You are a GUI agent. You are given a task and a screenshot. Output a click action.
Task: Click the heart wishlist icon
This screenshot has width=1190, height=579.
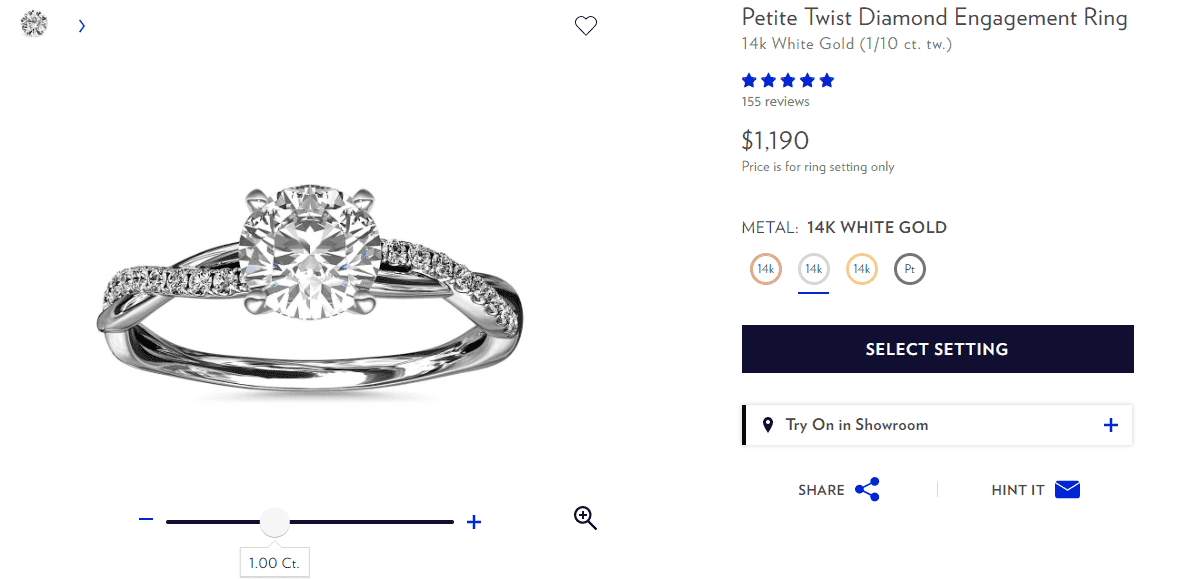tap(586, 25)
